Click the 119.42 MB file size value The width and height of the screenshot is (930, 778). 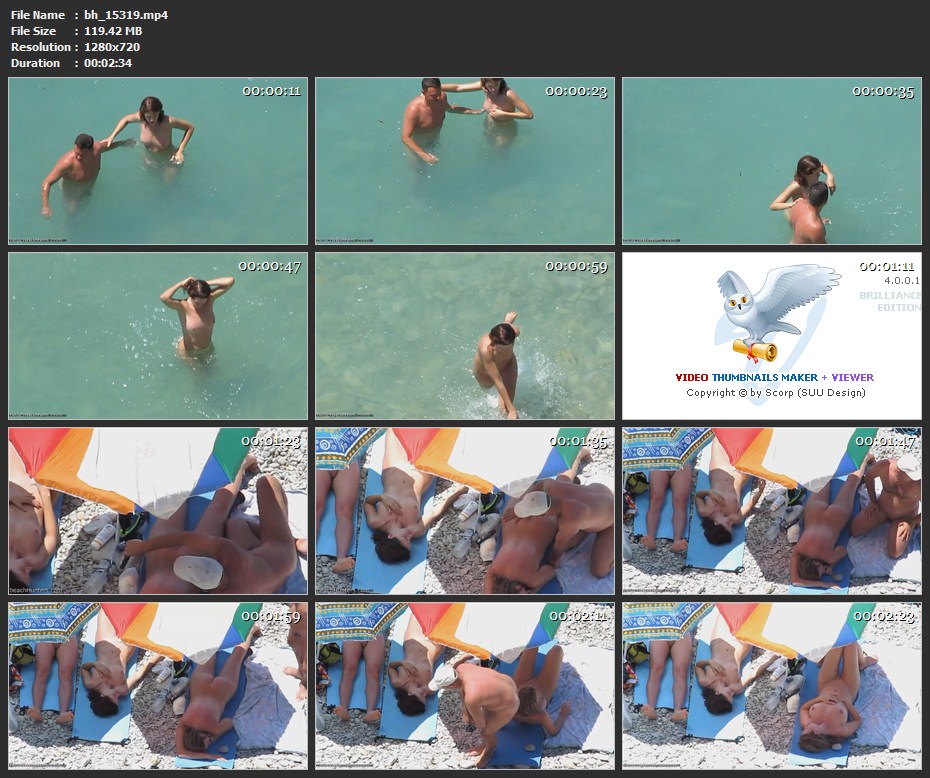[x=113, y=31]
